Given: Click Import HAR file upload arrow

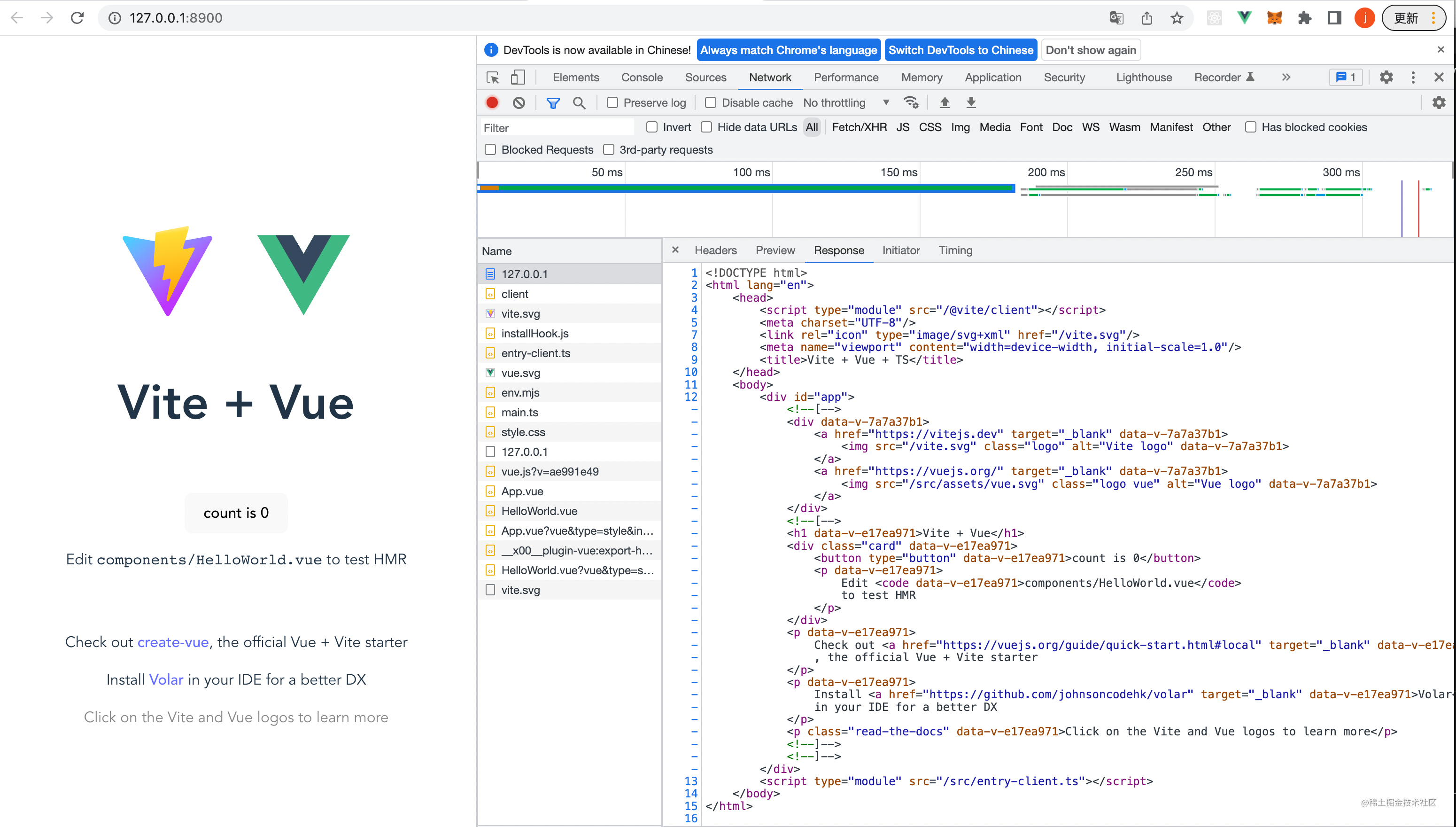Looking at the screenshot, I should coord(945,103).
